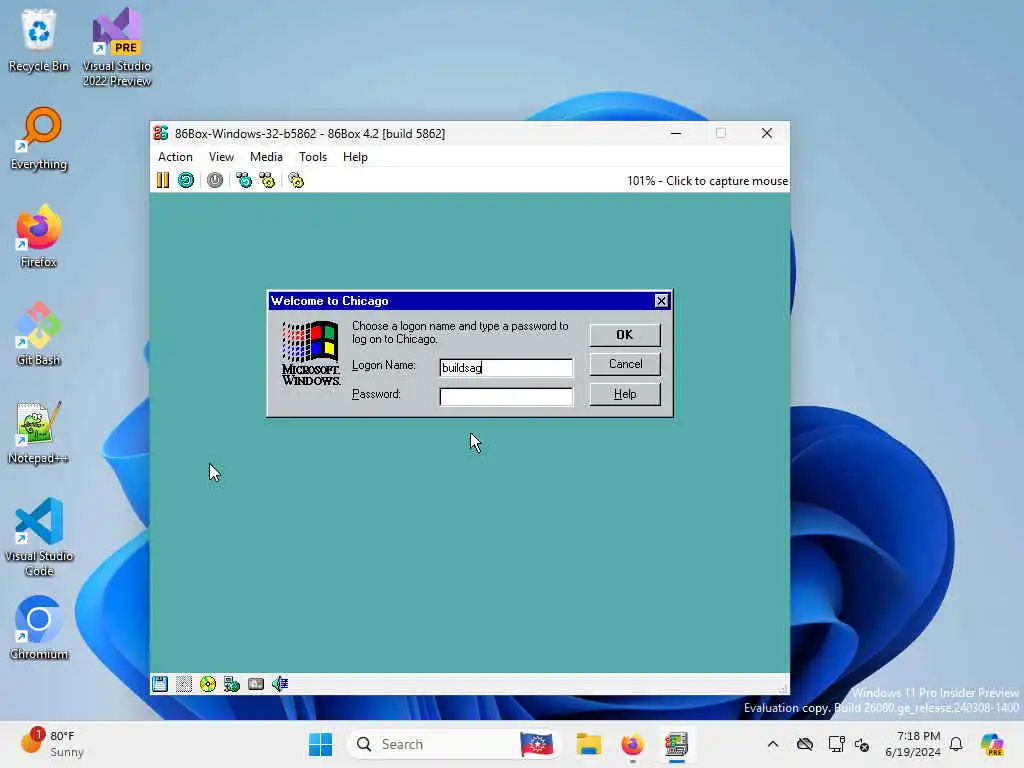This screenshot has height=768, width=1024.
Task: Click the empty cartridge status bar icon
Action: (x=184, y=684)
